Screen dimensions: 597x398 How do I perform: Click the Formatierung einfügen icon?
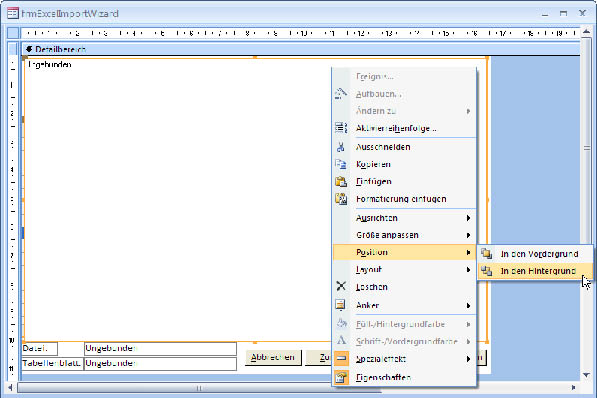[x=341, y=198]
